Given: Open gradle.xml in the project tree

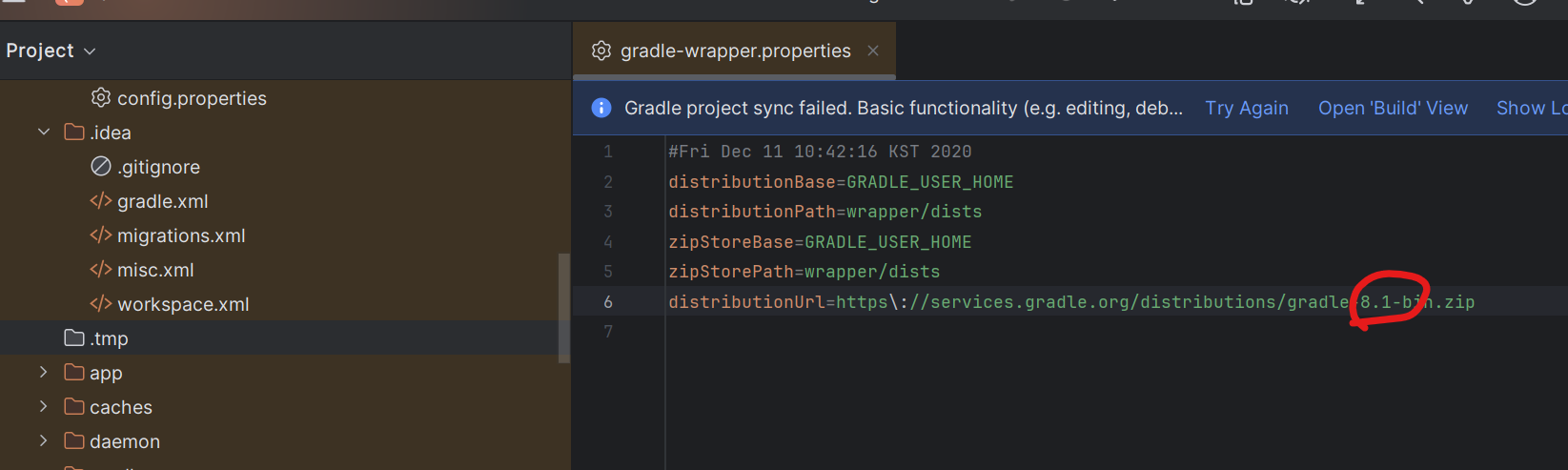Looking at the screenshot, I should [162, 201].
